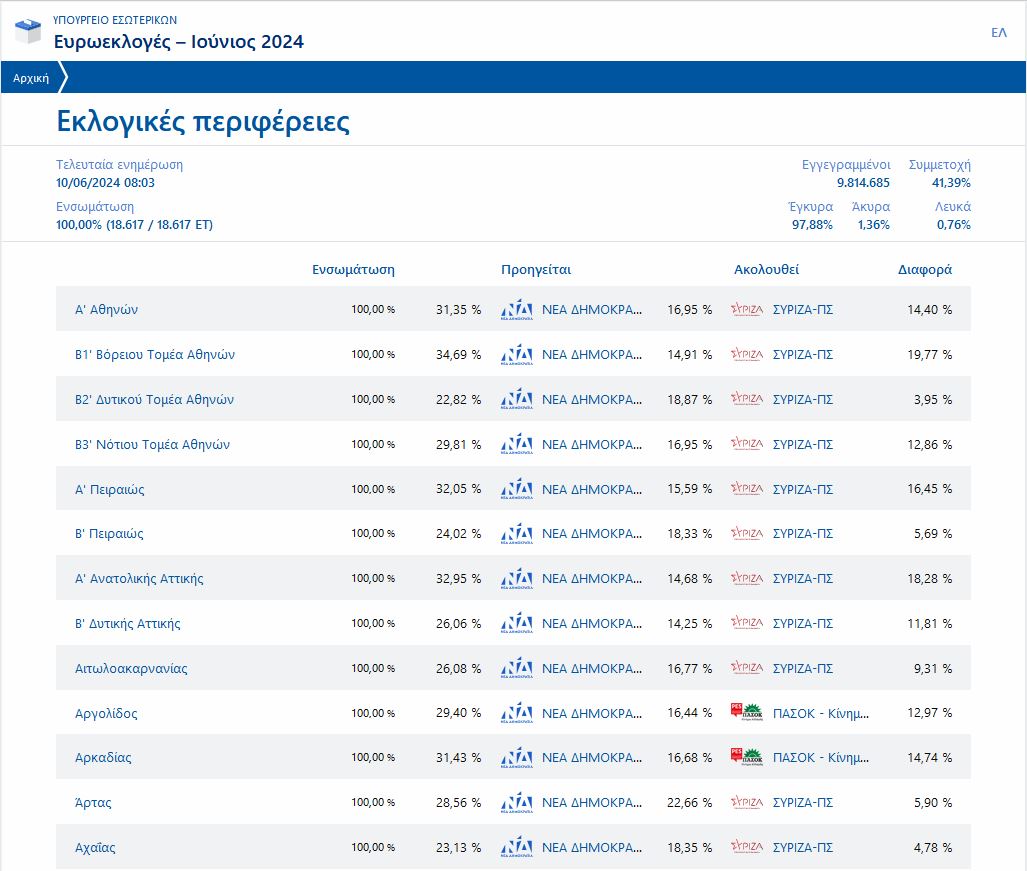Viewport: 1027px width, 871px height.
Task: Sort by the Διαφορά column header
Action: 924,270
